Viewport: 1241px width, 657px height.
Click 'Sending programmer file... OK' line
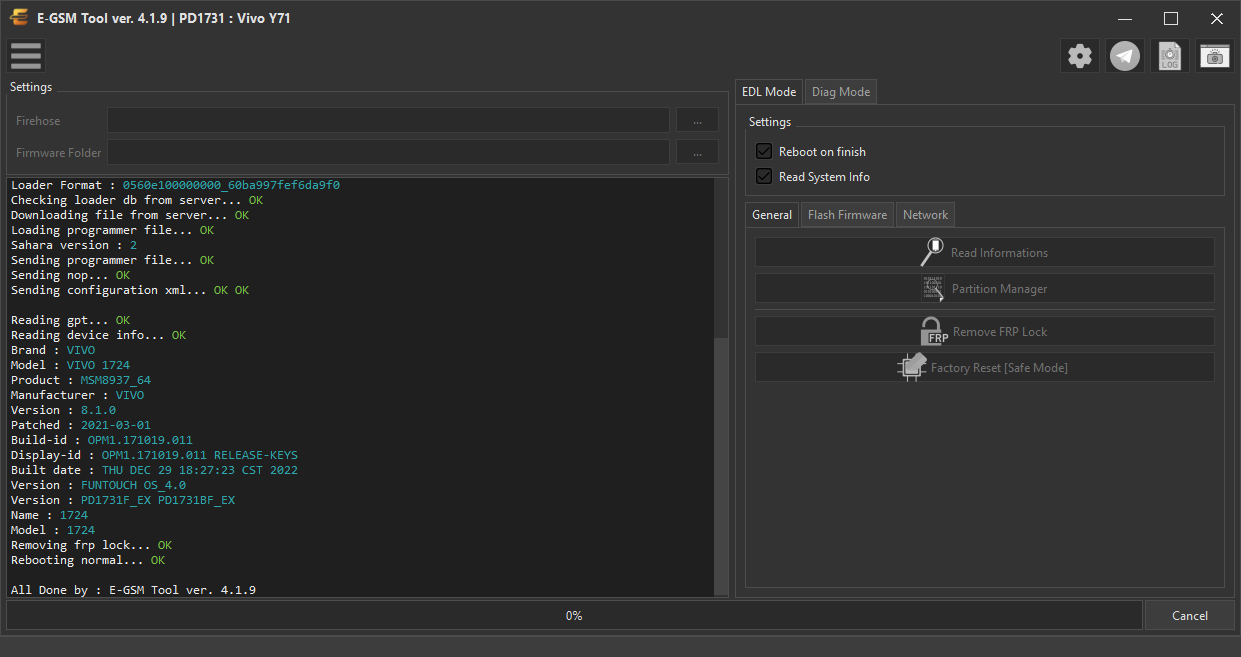coord(112,260)
